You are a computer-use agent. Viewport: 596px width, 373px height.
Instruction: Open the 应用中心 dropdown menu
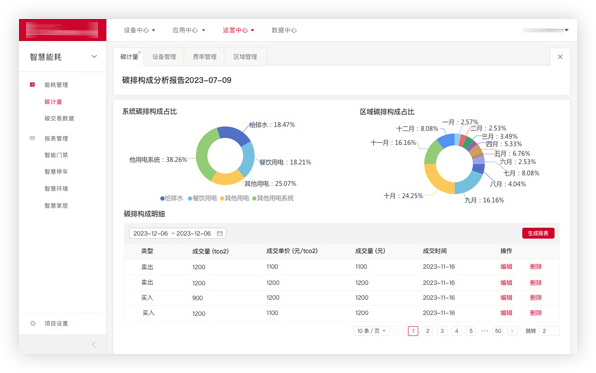[x=189, y=30]
